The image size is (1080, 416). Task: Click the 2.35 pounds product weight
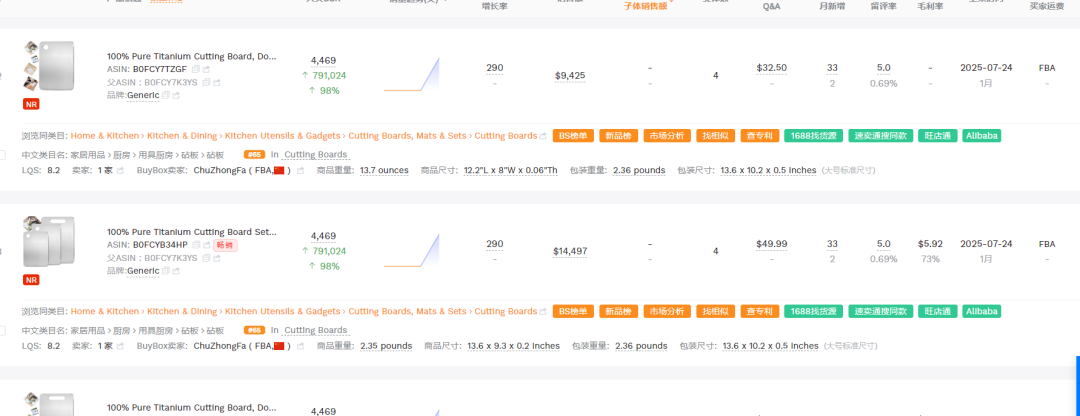coord(386,346)
